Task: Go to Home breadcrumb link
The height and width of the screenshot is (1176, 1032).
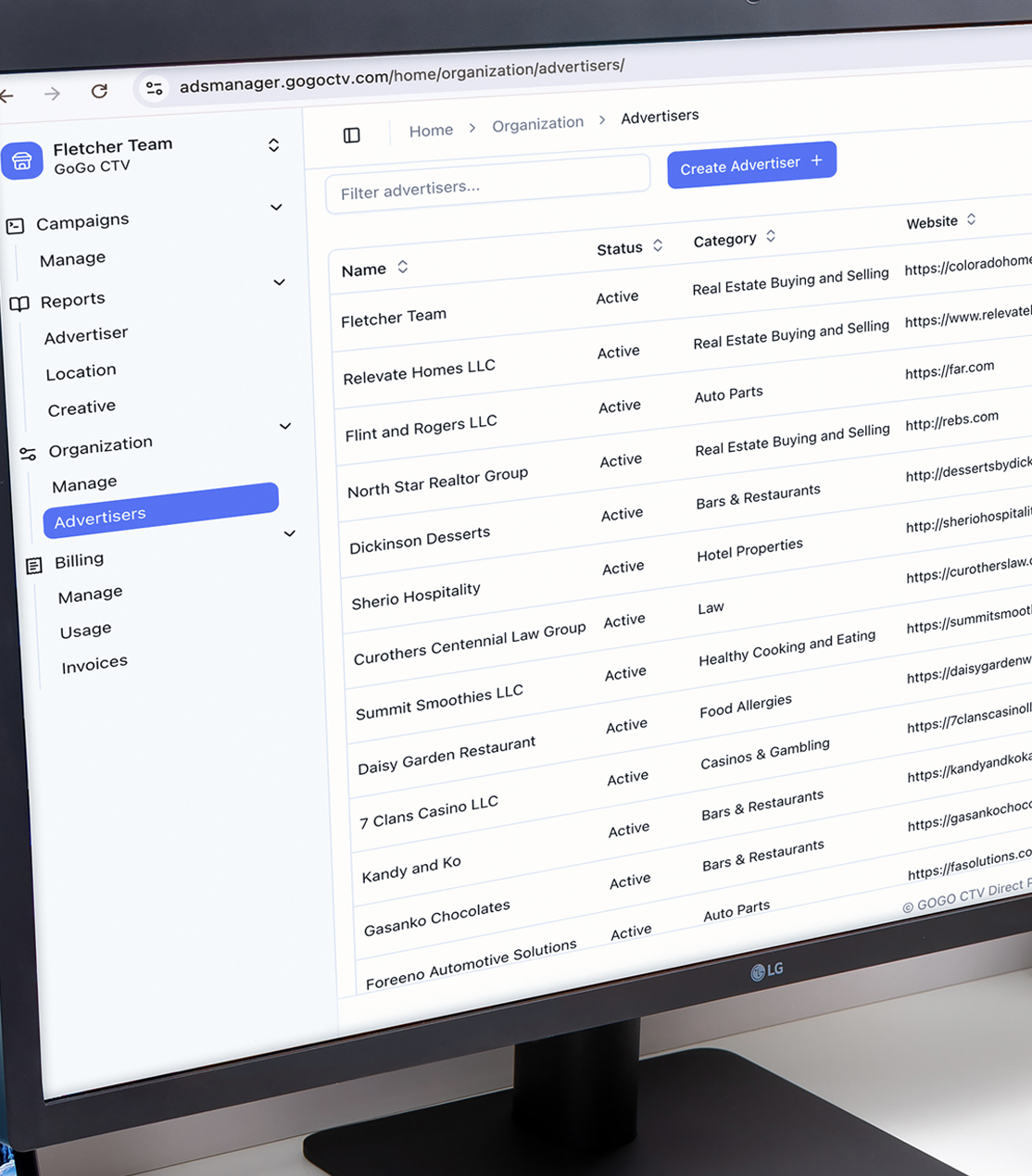Action: click(431, 131)
